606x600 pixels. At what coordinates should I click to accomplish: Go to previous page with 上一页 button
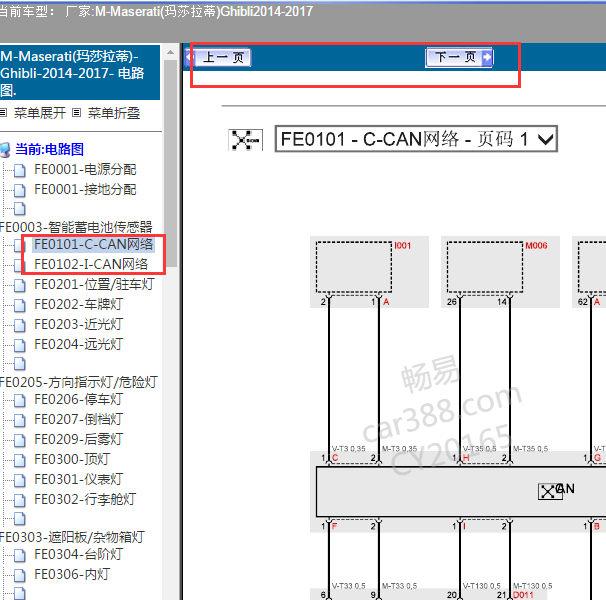(218, 58)
